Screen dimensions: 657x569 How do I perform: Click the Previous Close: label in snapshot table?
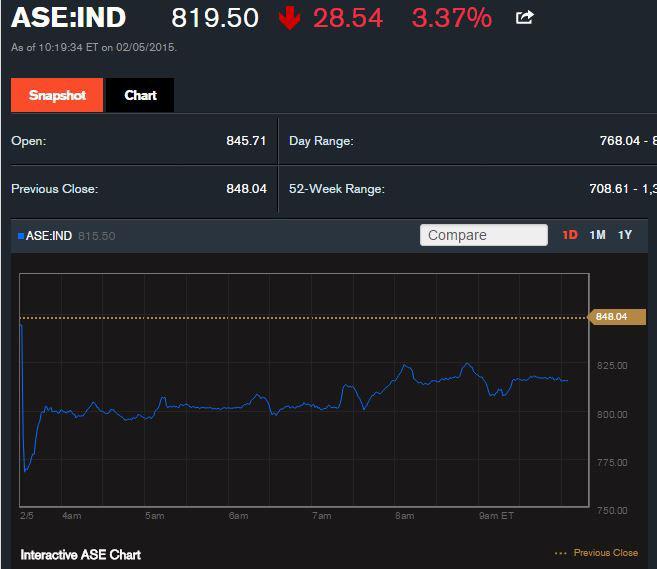pyautogui.click(x=54, y=189)
